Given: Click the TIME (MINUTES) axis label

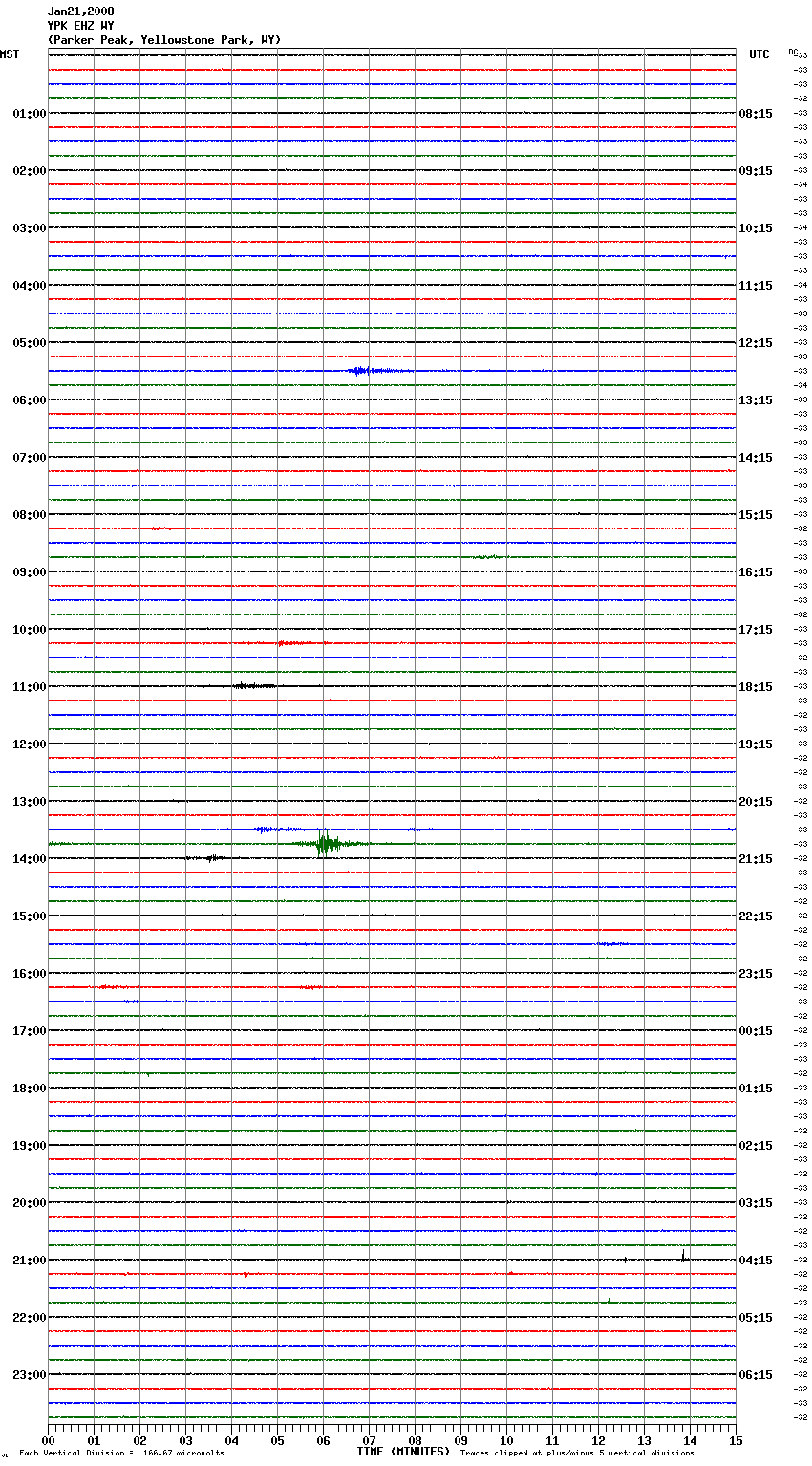Looking at the screenshot, I should pos(403,1452).
